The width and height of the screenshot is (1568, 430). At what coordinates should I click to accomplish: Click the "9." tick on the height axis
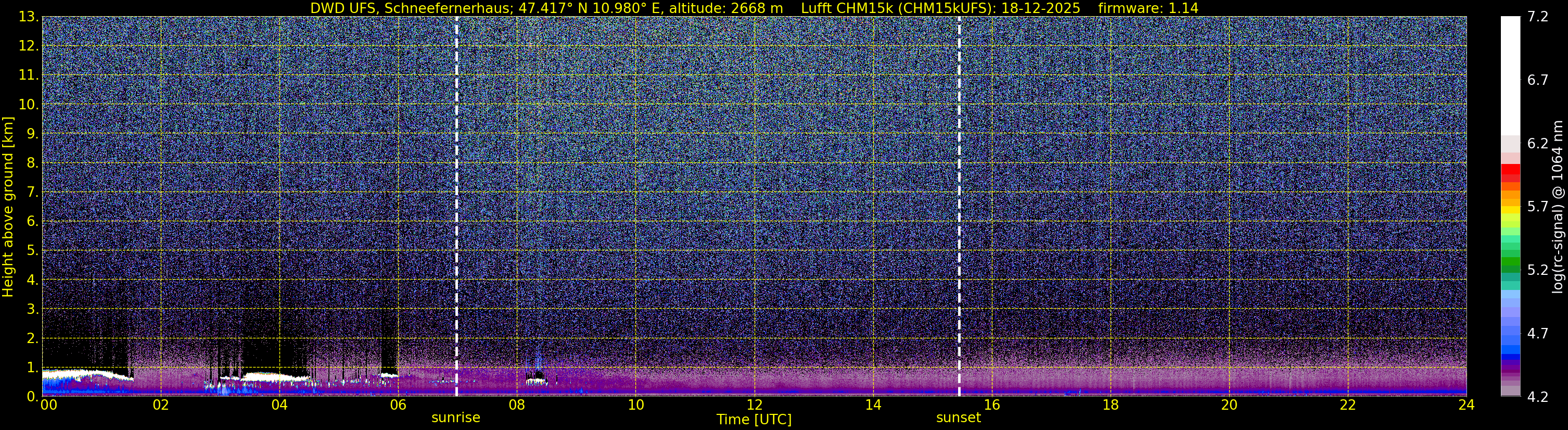coord(32,134)
